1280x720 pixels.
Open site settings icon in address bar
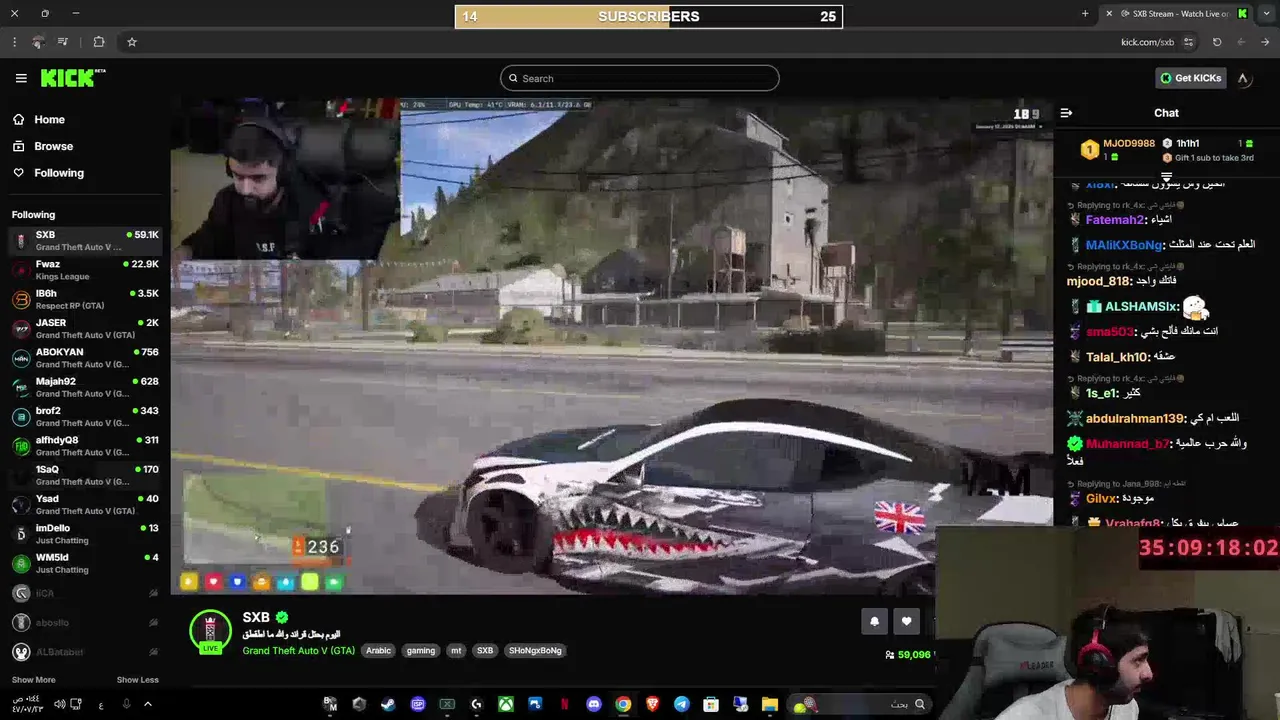pos(1188,42)
